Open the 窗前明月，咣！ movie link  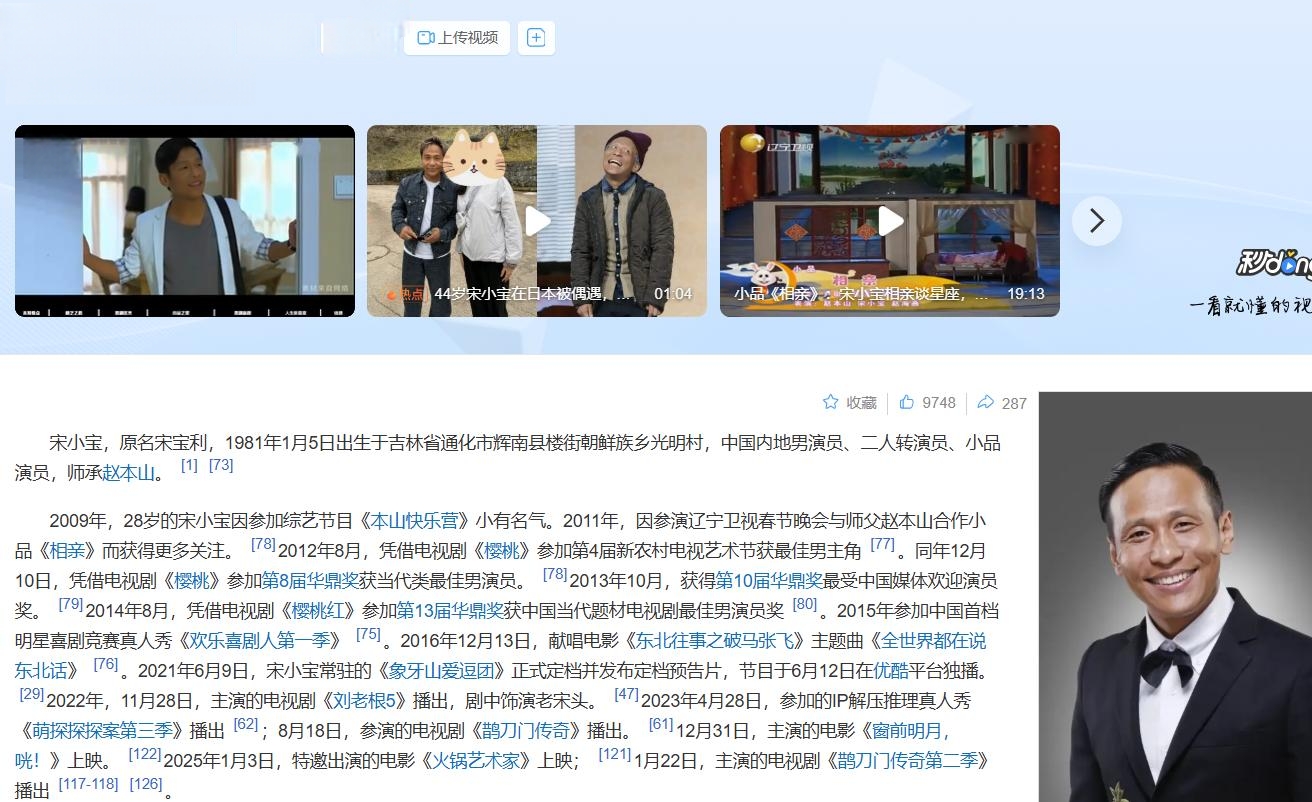tap(909, 730)
